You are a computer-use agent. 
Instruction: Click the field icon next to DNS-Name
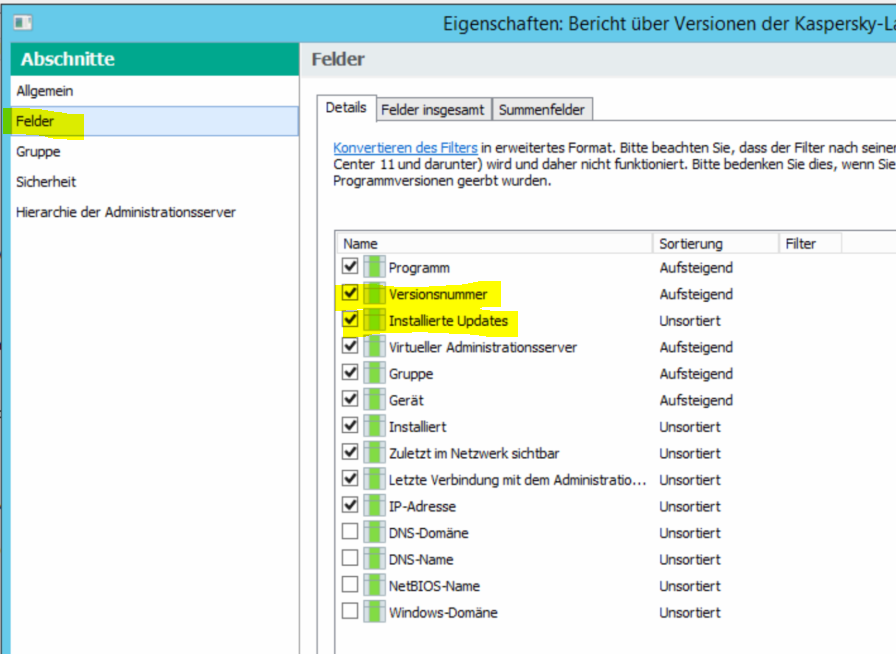374,559
